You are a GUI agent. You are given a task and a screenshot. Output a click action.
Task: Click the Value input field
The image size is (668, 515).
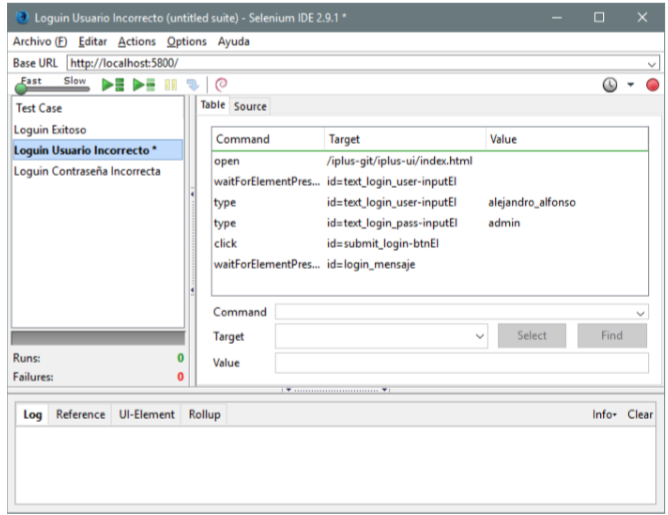462,363
